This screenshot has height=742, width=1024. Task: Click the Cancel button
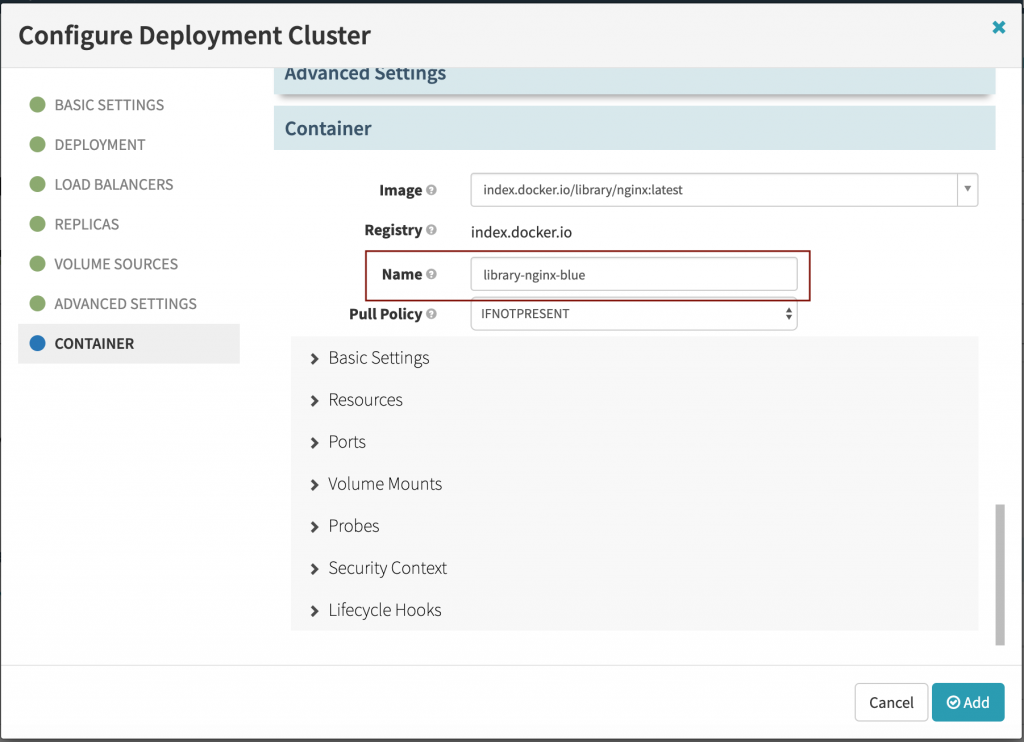(890, 702)
